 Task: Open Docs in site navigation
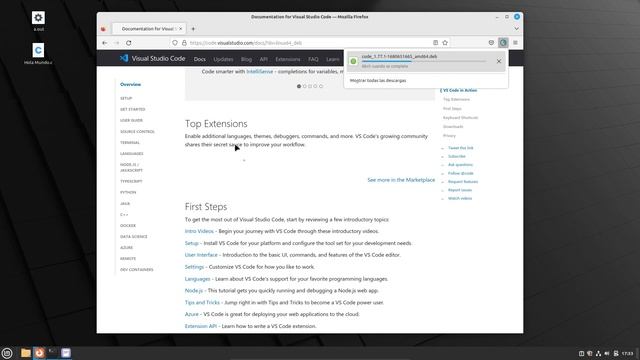(x=200, y=59)
